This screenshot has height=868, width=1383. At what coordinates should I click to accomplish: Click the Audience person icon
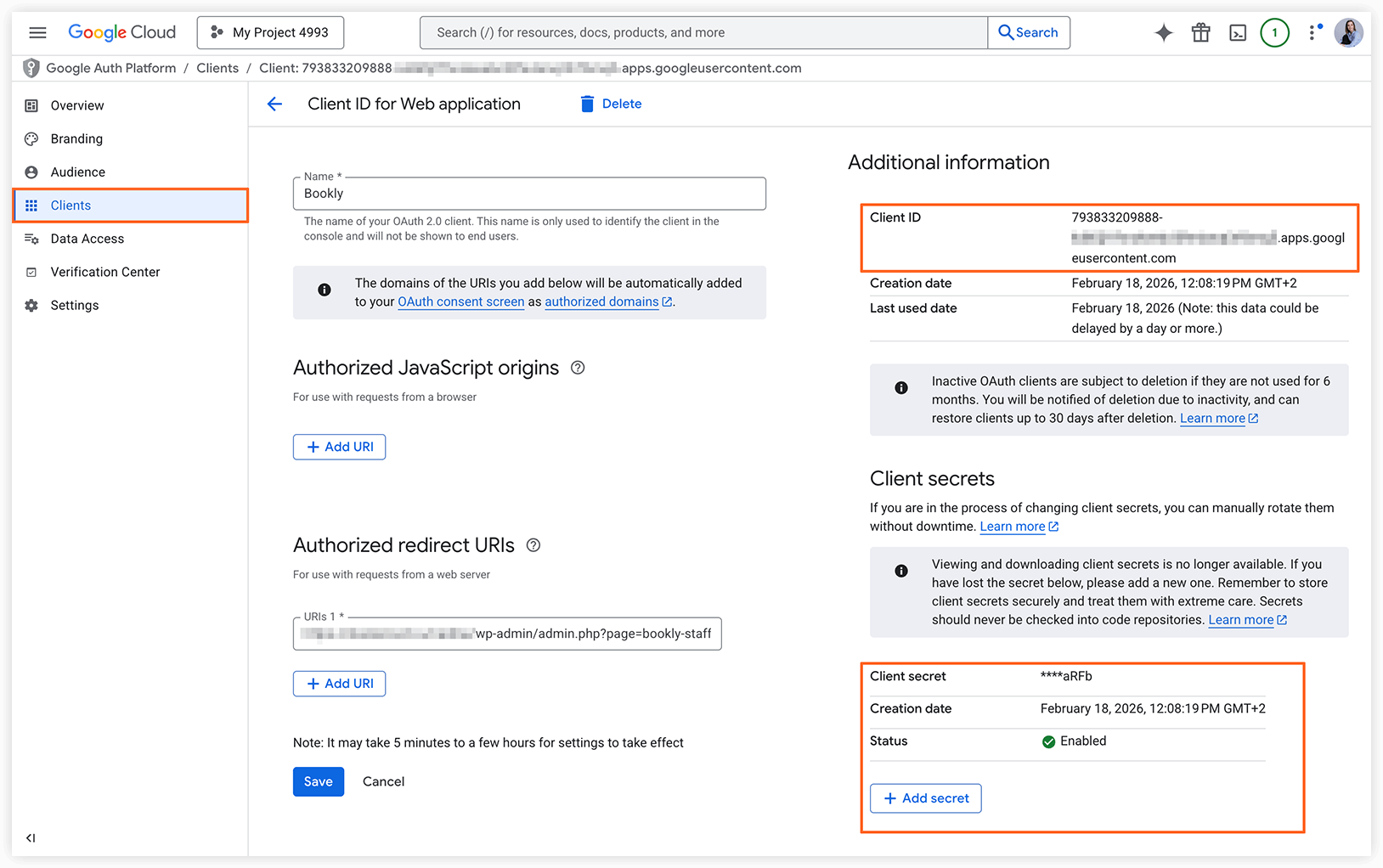click(31, 172)
